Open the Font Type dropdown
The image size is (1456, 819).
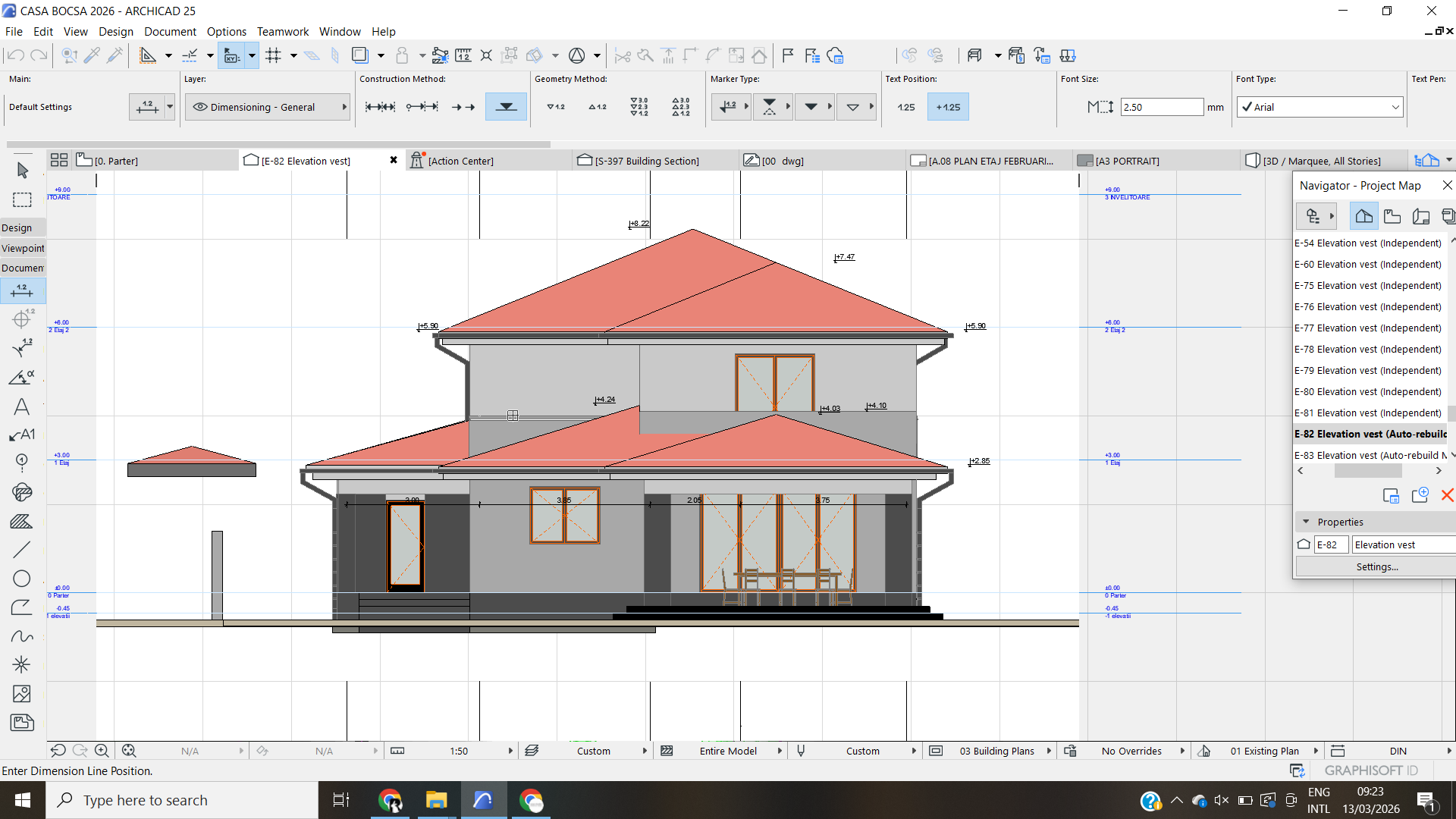tap(1319, 107)
